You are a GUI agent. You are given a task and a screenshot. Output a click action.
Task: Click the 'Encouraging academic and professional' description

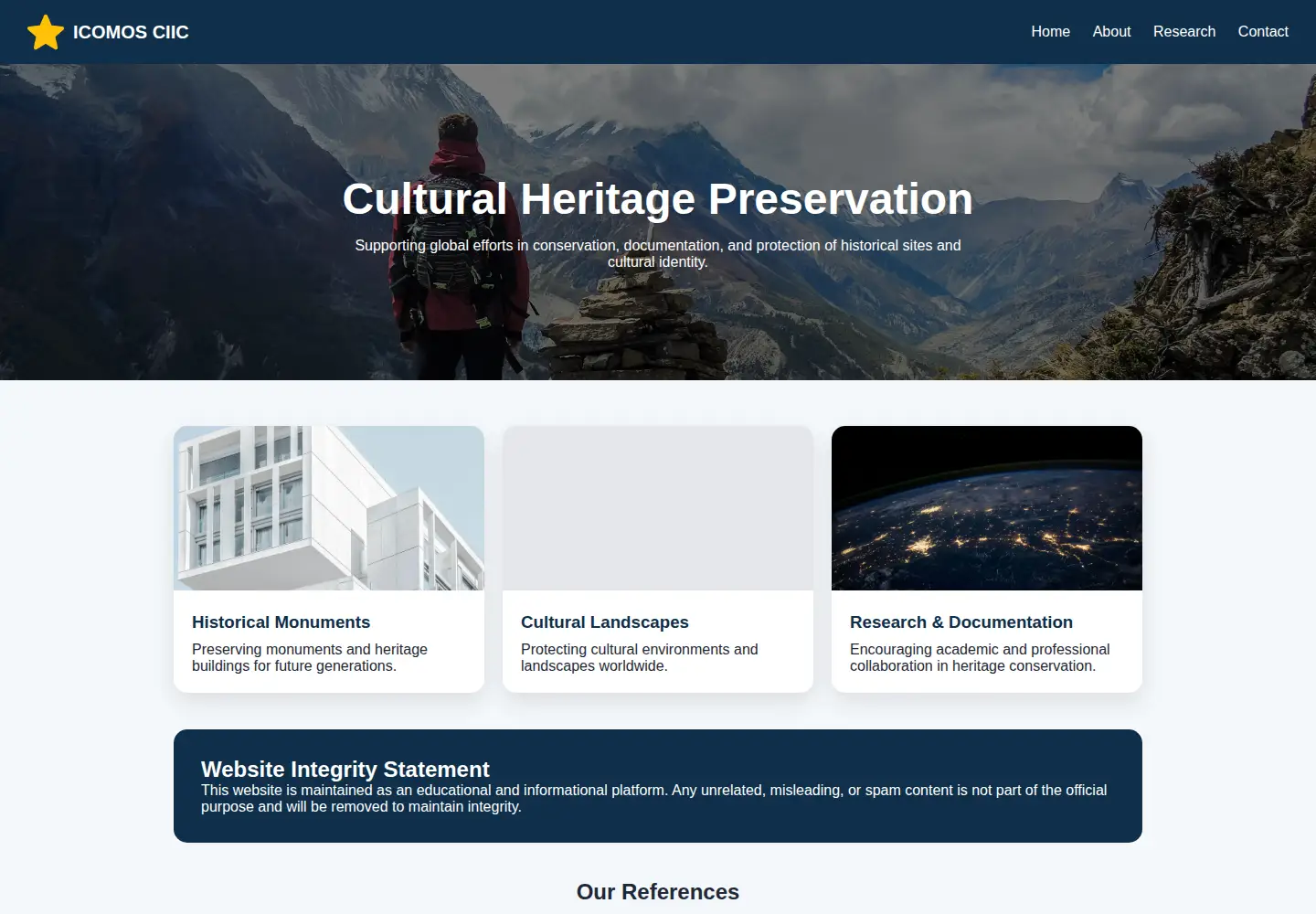point(980,657)
